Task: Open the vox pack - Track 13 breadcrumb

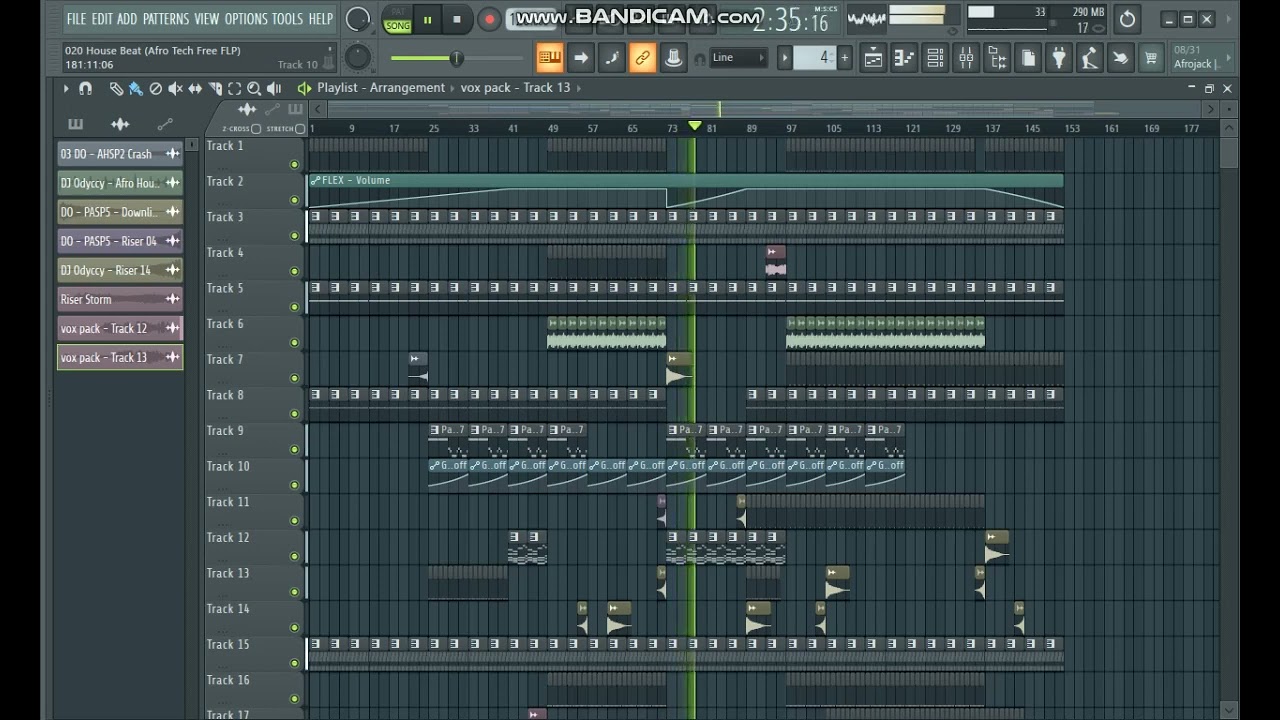Action: pos(515,88)
